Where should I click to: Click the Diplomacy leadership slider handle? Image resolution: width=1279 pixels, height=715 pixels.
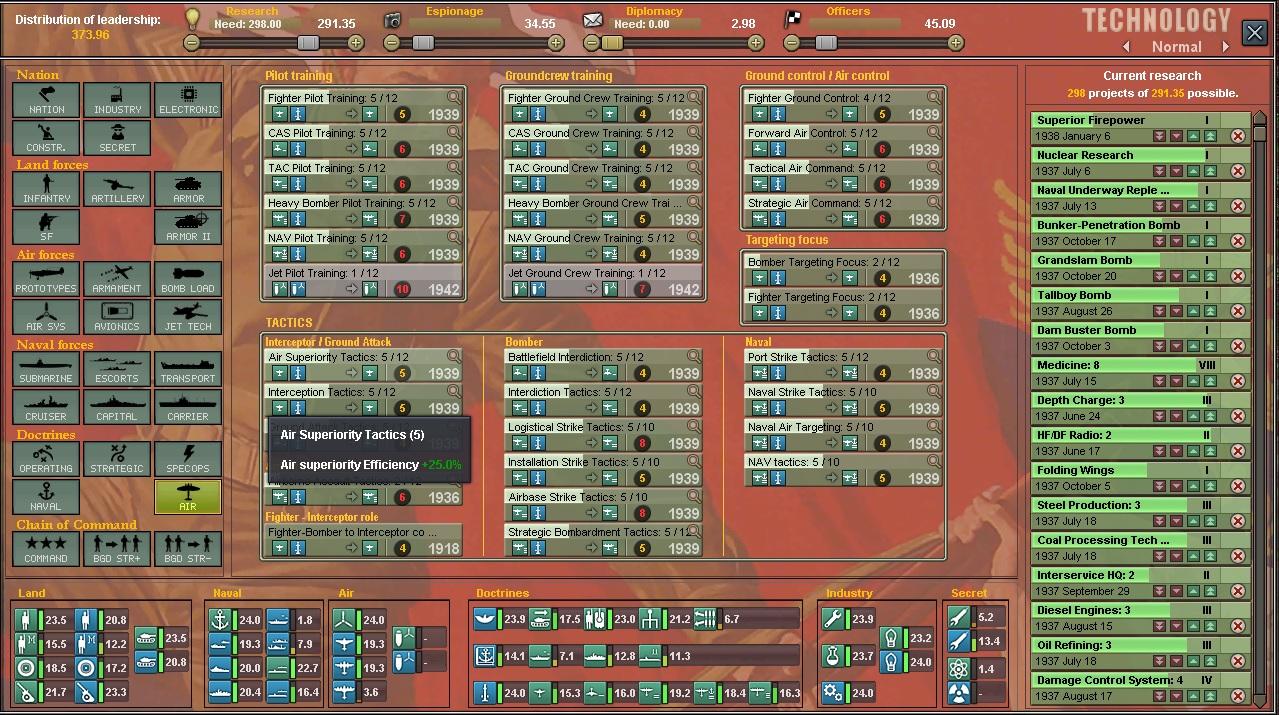coord(610,43)
